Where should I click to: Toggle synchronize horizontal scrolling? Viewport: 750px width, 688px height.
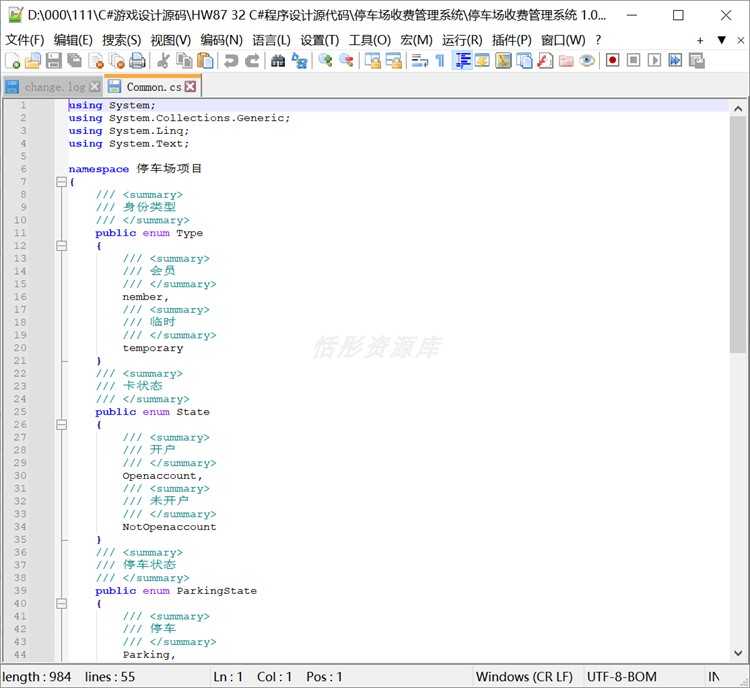pyautogui.click(x=394, y=61)
